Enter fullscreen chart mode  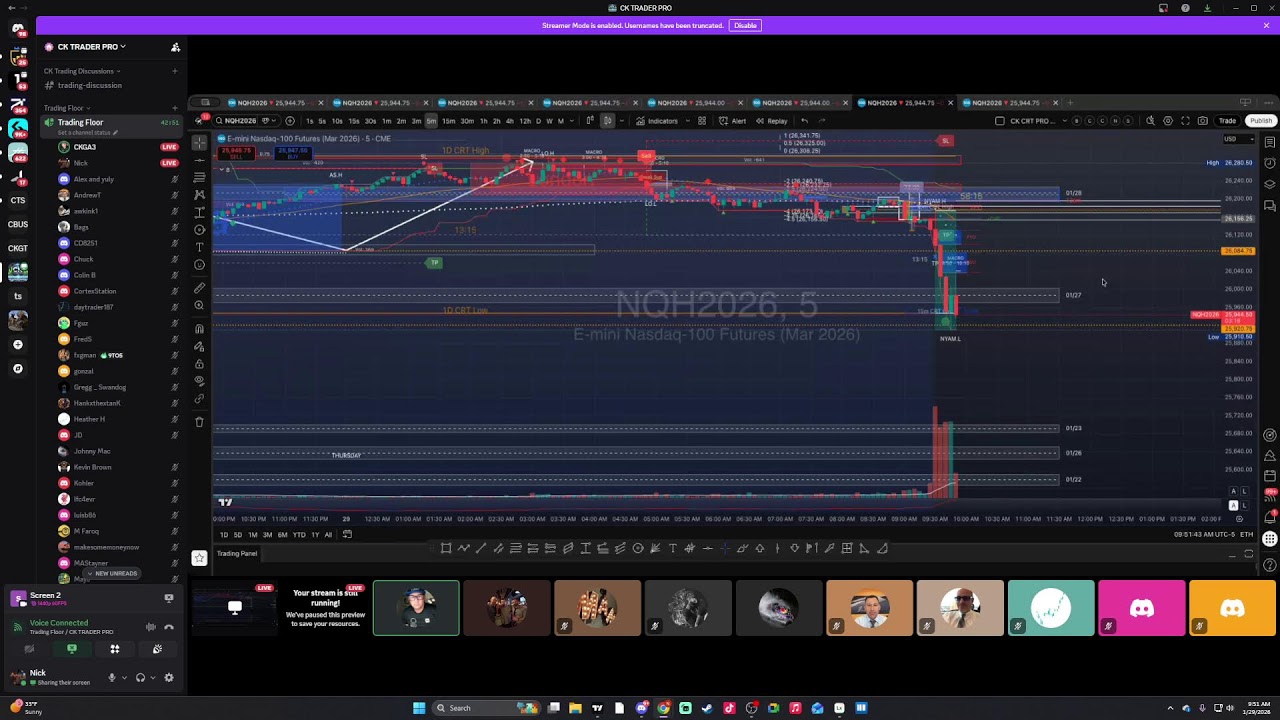coord(1186,121)
